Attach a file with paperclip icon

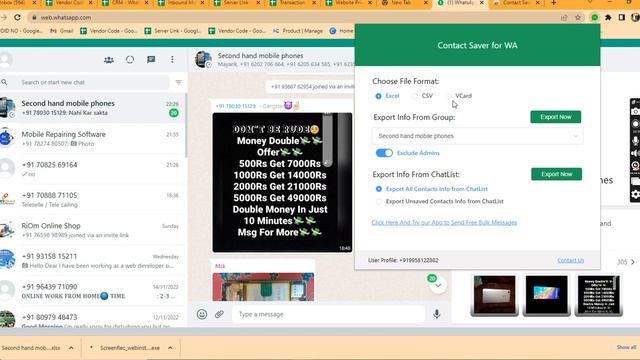pos(219,314)
